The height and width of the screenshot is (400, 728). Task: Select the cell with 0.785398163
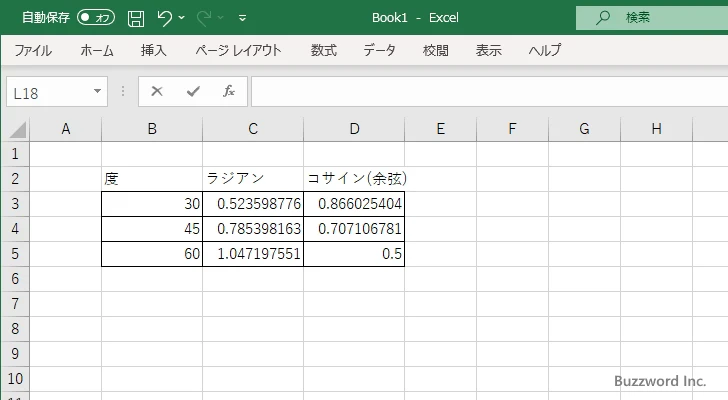coord(253,229)
